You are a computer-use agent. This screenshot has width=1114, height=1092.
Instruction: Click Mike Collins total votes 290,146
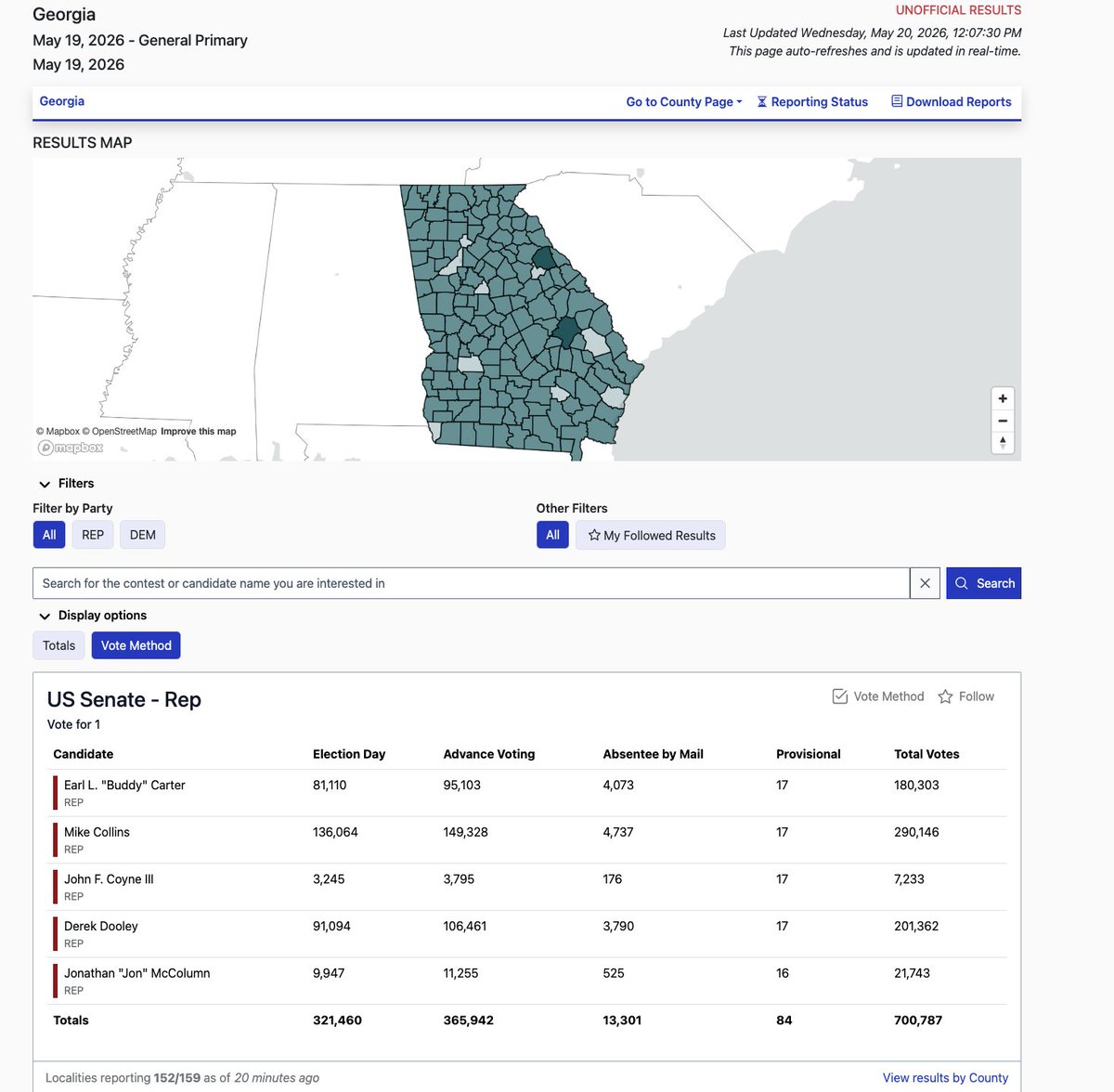(916, 832)
